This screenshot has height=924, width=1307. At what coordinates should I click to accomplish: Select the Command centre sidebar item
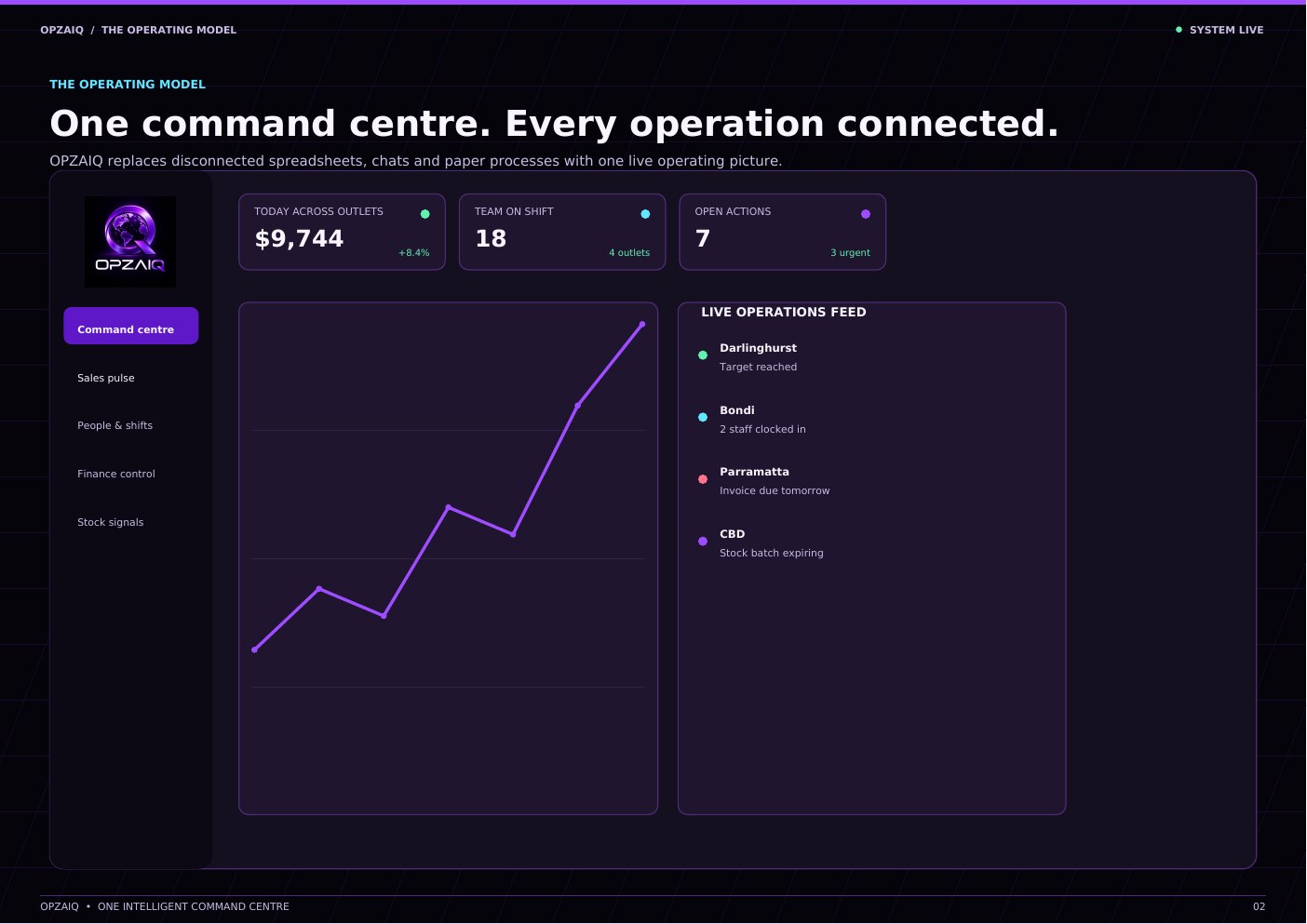[x=131, y=326]
